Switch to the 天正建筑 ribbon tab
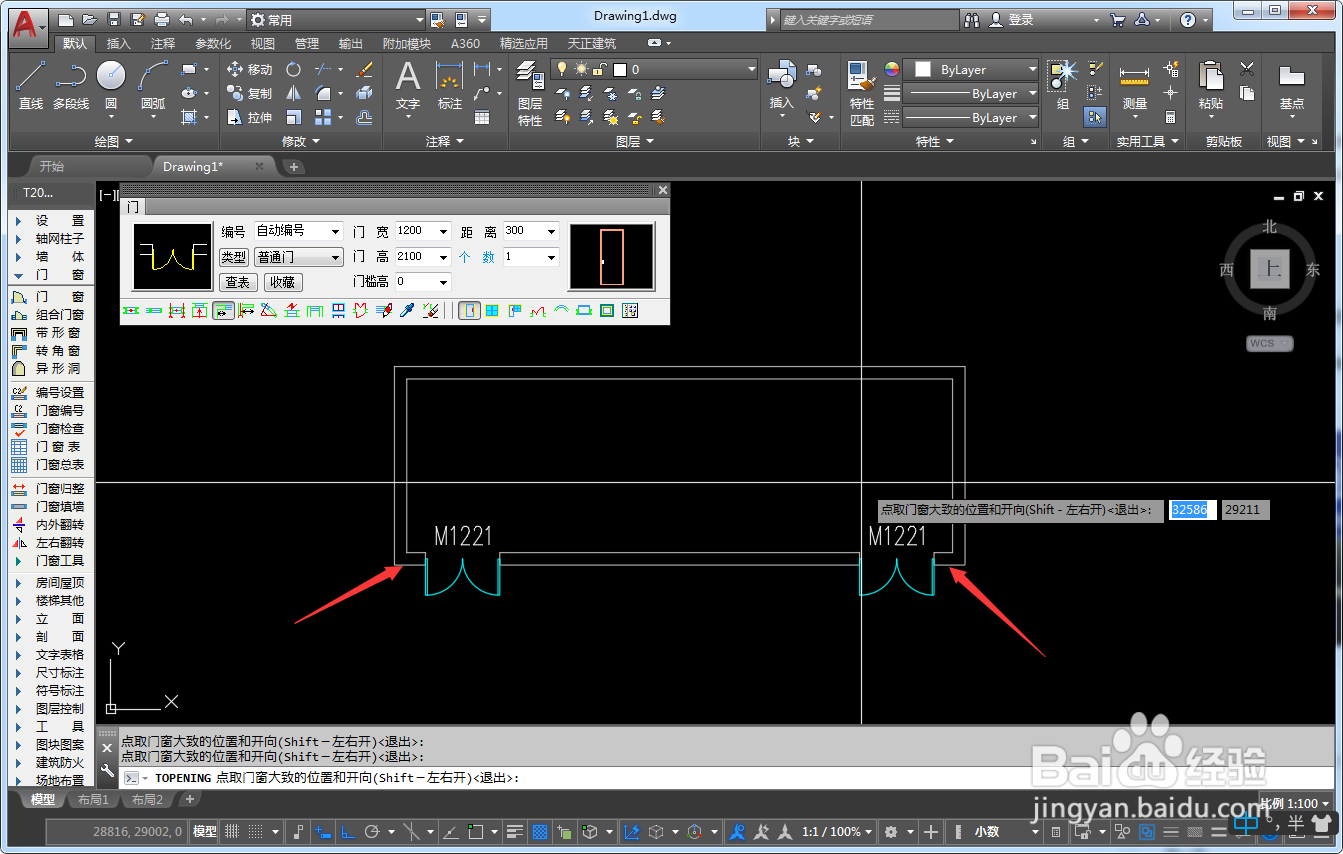This screenshot has width=1343, height=854. 592,43
